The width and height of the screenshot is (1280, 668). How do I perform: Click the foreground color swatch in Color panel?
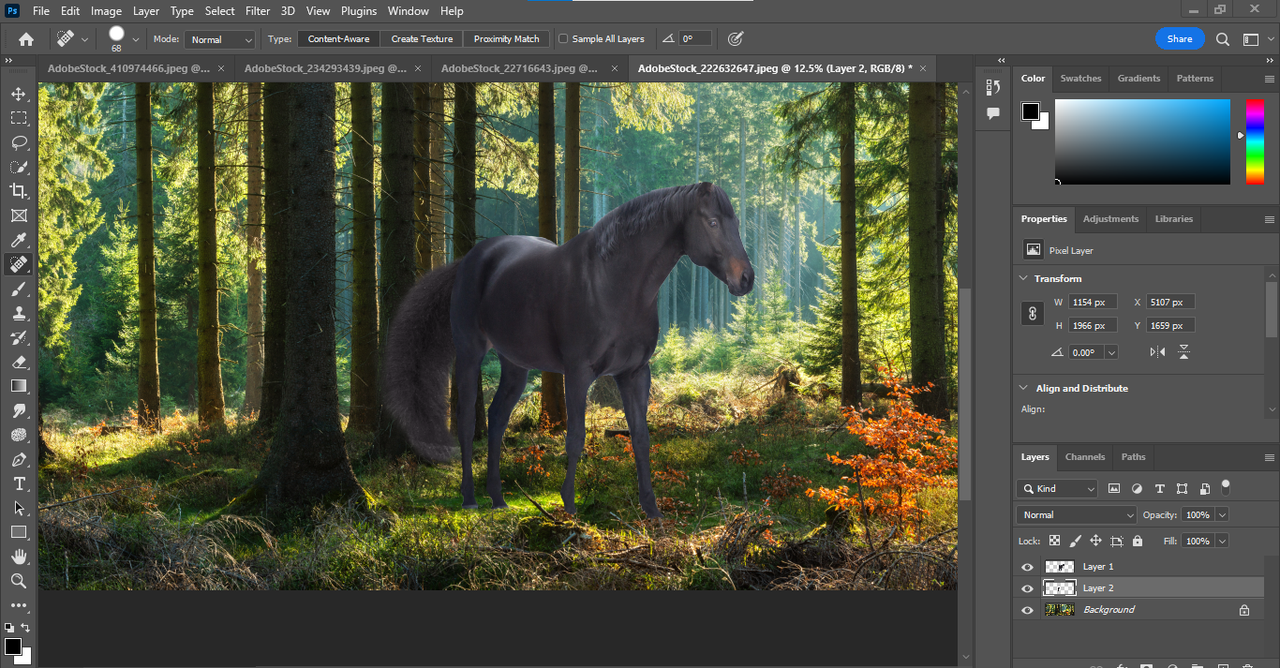(x=1031, y=112)
